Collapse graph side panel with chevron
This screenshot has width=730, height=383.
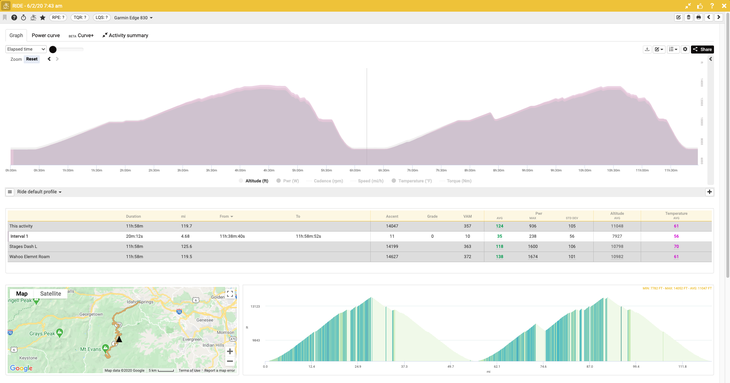click(x=710, y=59)
